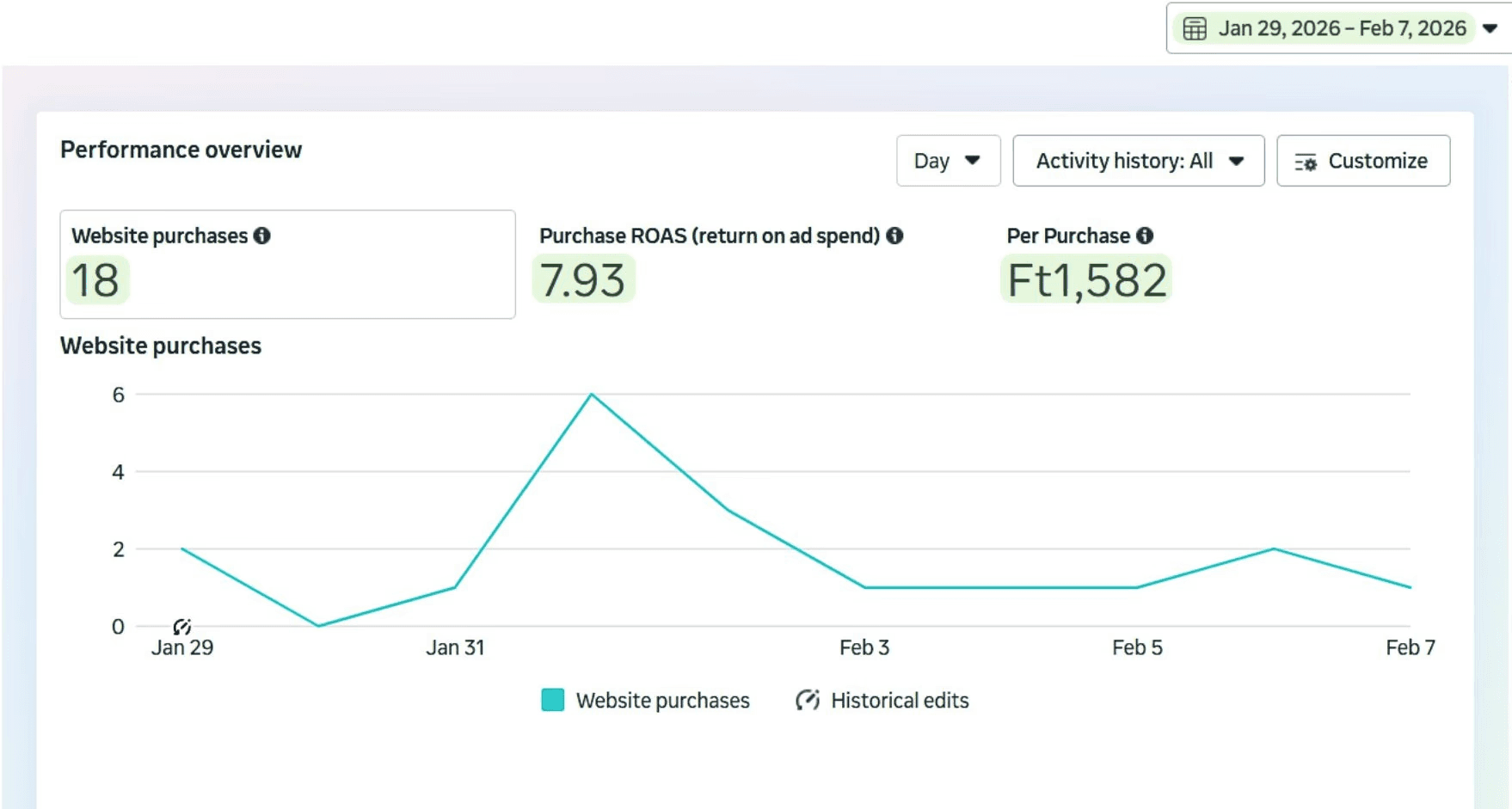1512x809 pixels.
Task: Click info icon next to Per Purchase
Action: pyautogui.click(x=1145, y=236)
